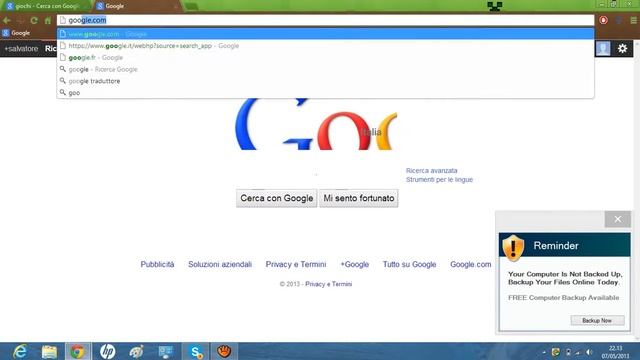Launch Internet Explorer from the taskbar
Screen dimensions: 640x360
pos(20,351)
